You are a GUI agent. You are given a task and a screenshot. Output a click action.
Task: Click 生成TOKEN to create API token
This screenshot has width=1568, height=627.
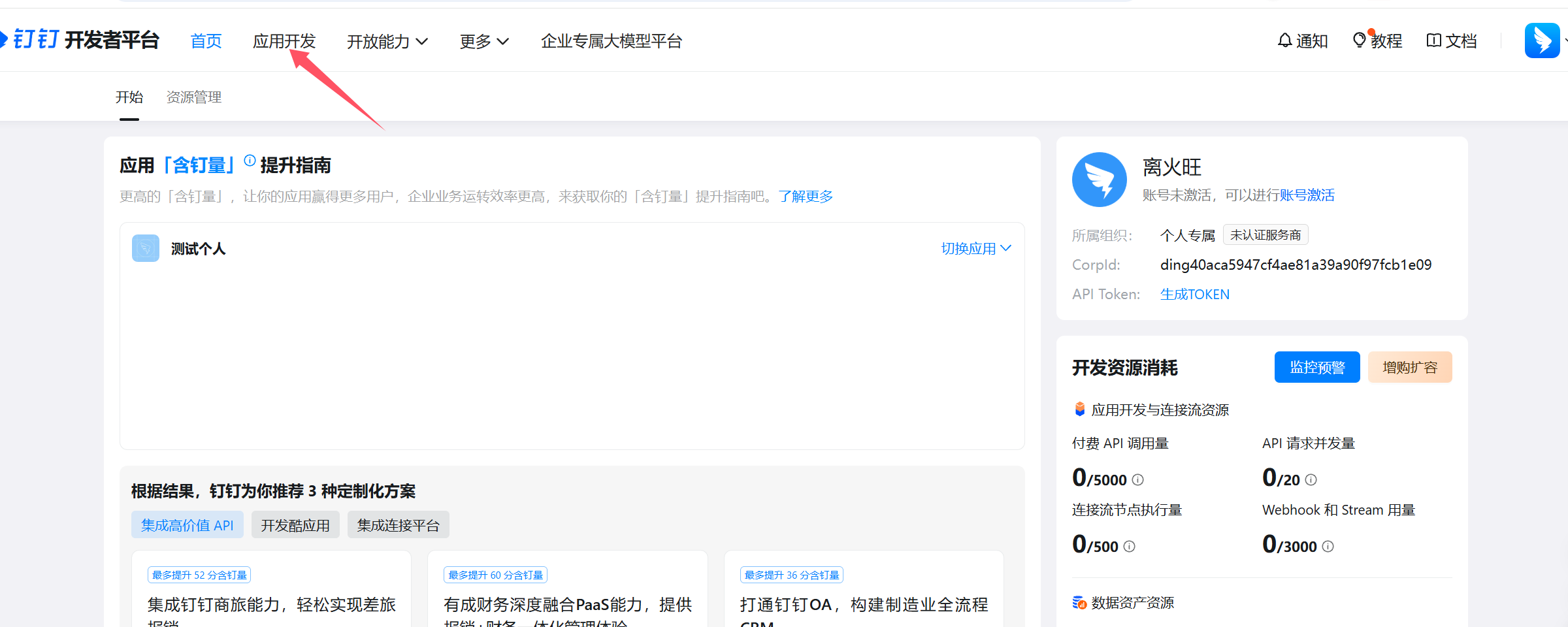[x=1194, y=294]
